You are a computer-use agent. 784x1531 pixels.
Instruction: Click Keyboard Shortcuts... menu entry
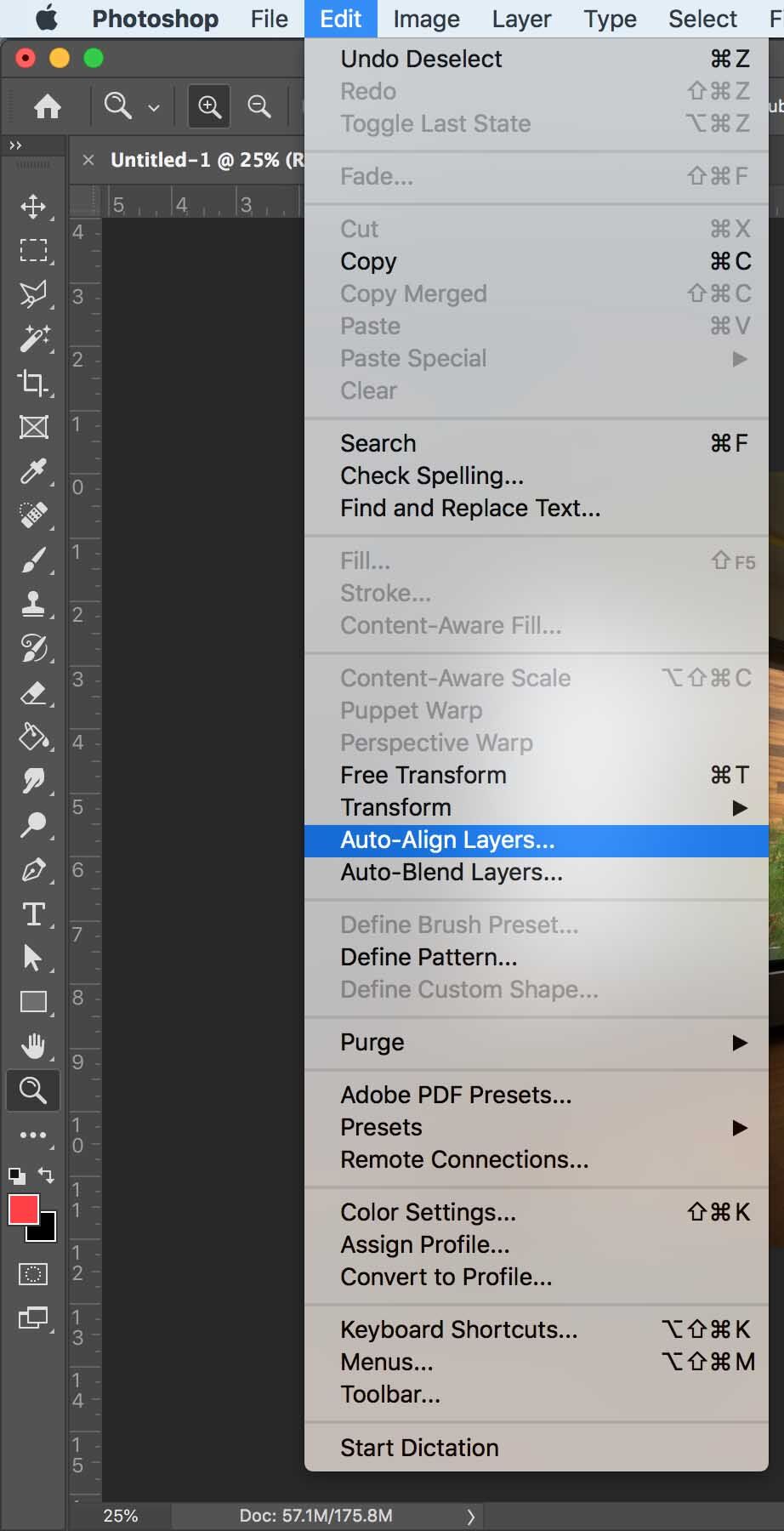tap(458, 1329)
